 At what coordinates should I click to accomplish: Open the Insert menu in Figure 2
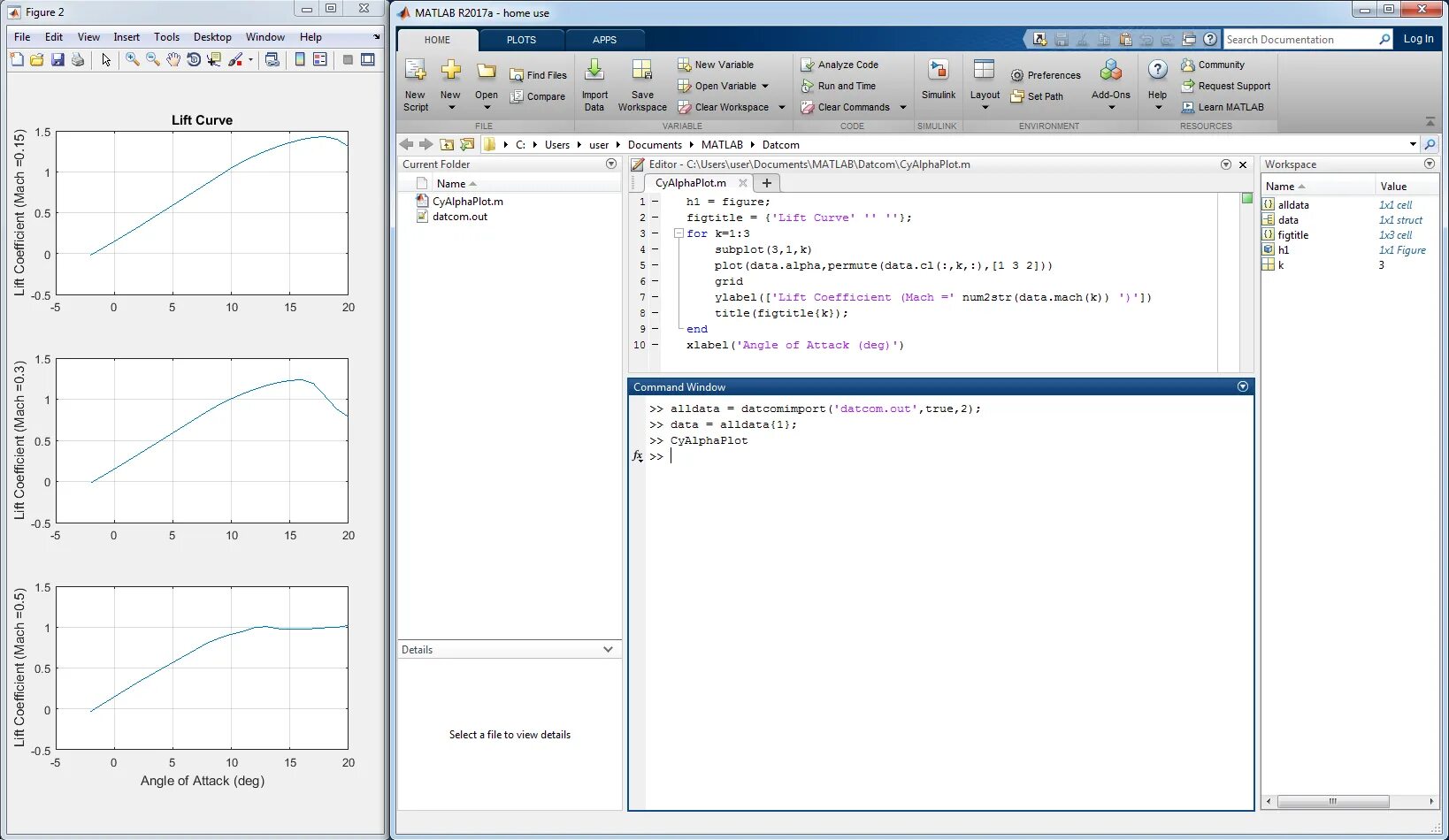pyautogui.click(x=126, y=37)
